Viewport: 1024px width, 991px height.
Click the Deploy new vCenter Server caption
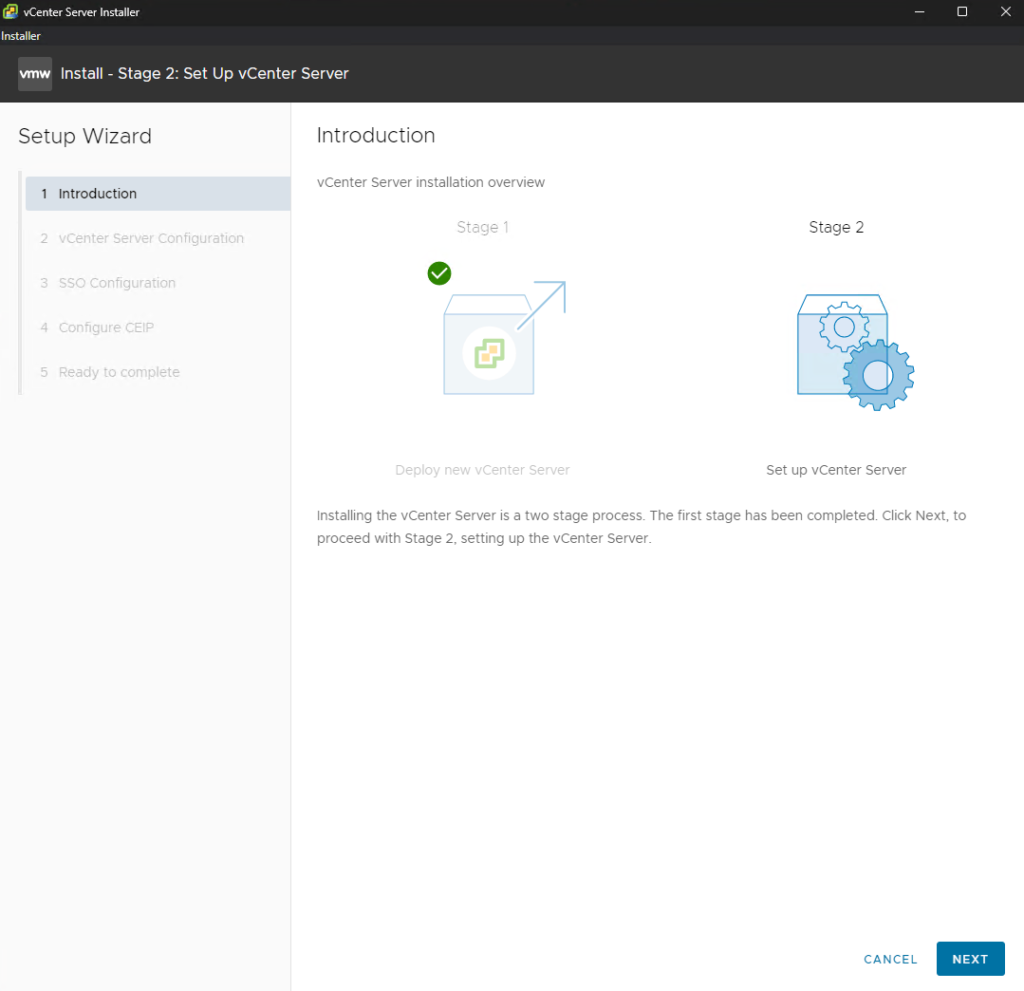(x=482, y=470)
